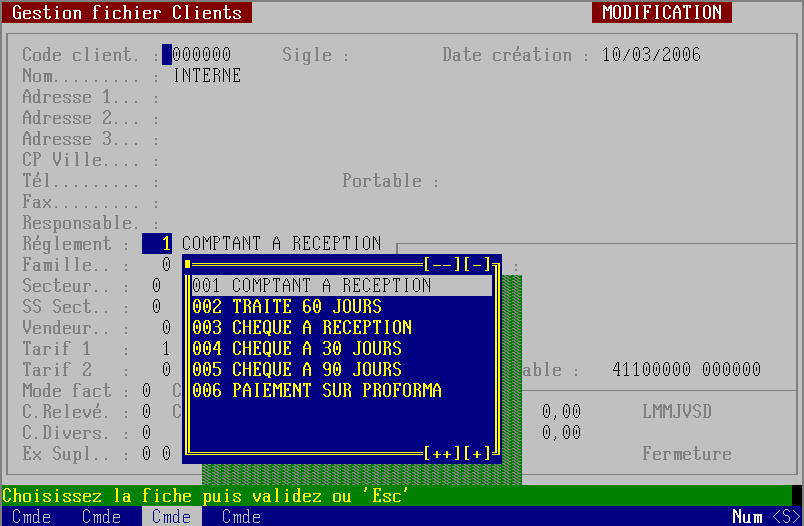Pick 003 CHEQUE A RECEPTION option
The image size is (804, 526).
[301, 328]
